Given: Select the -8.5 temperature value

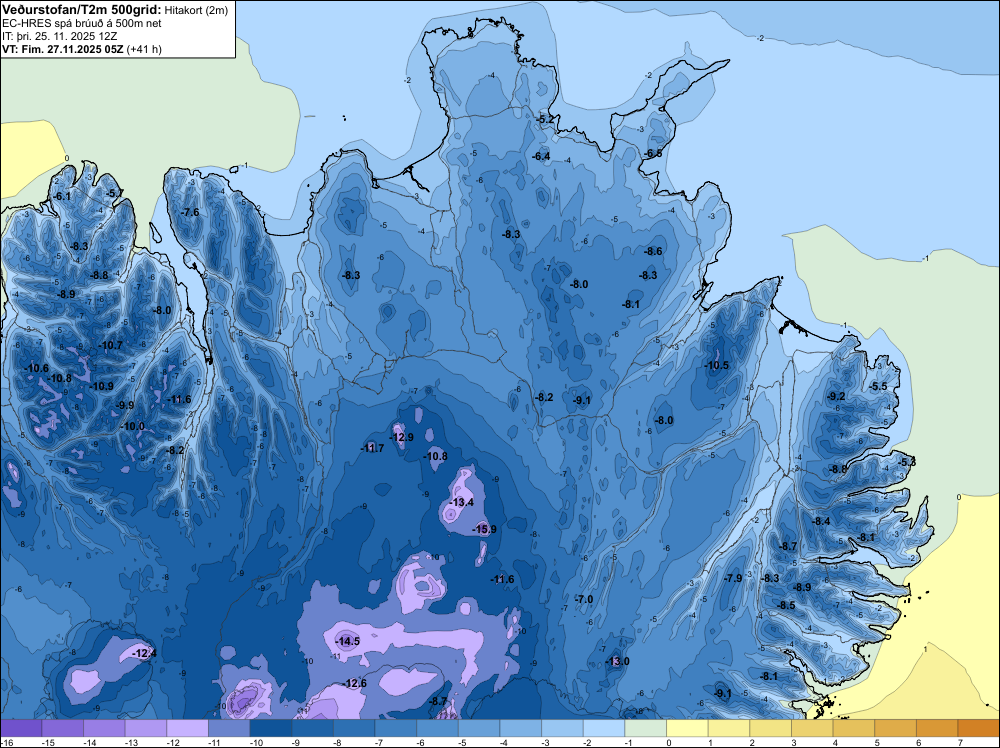Looking at the screenshot, I should coord(788,605).
